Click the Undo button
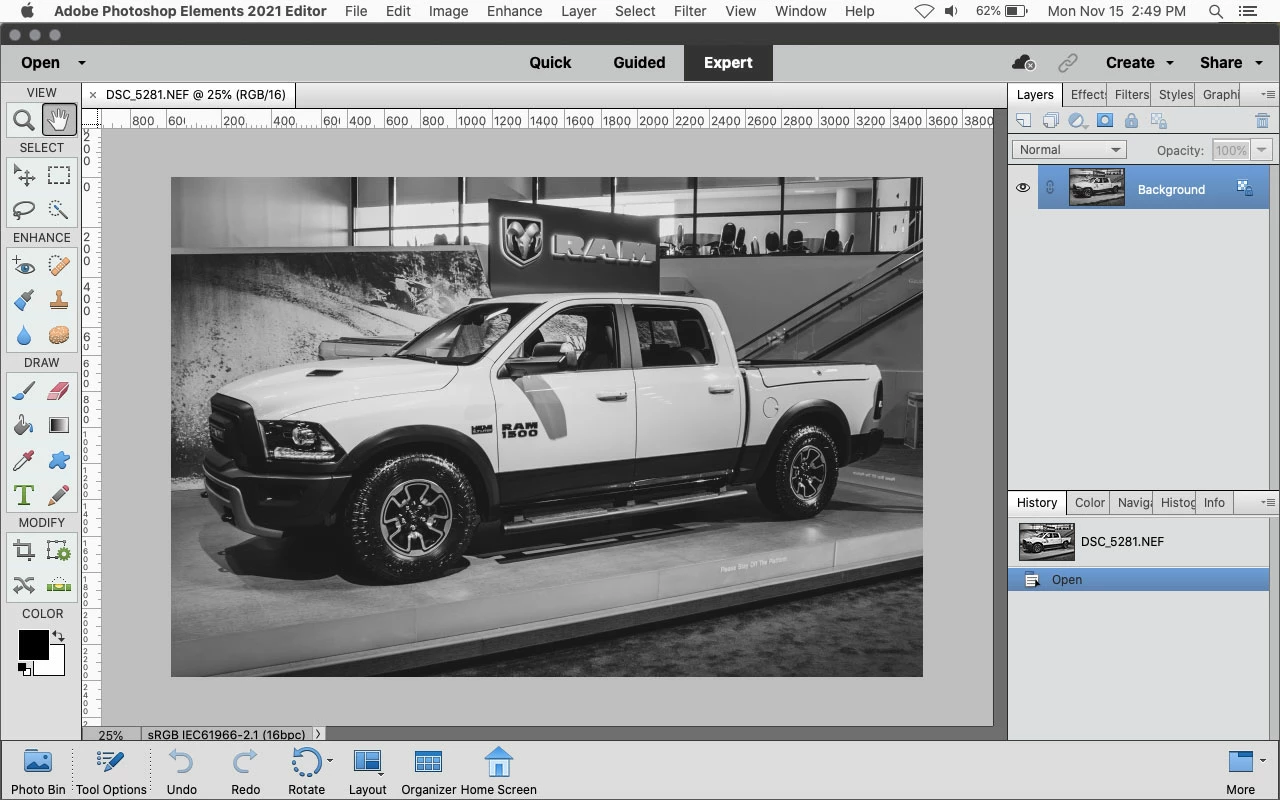The image size is (1280, 800). [x=182, y=771]
